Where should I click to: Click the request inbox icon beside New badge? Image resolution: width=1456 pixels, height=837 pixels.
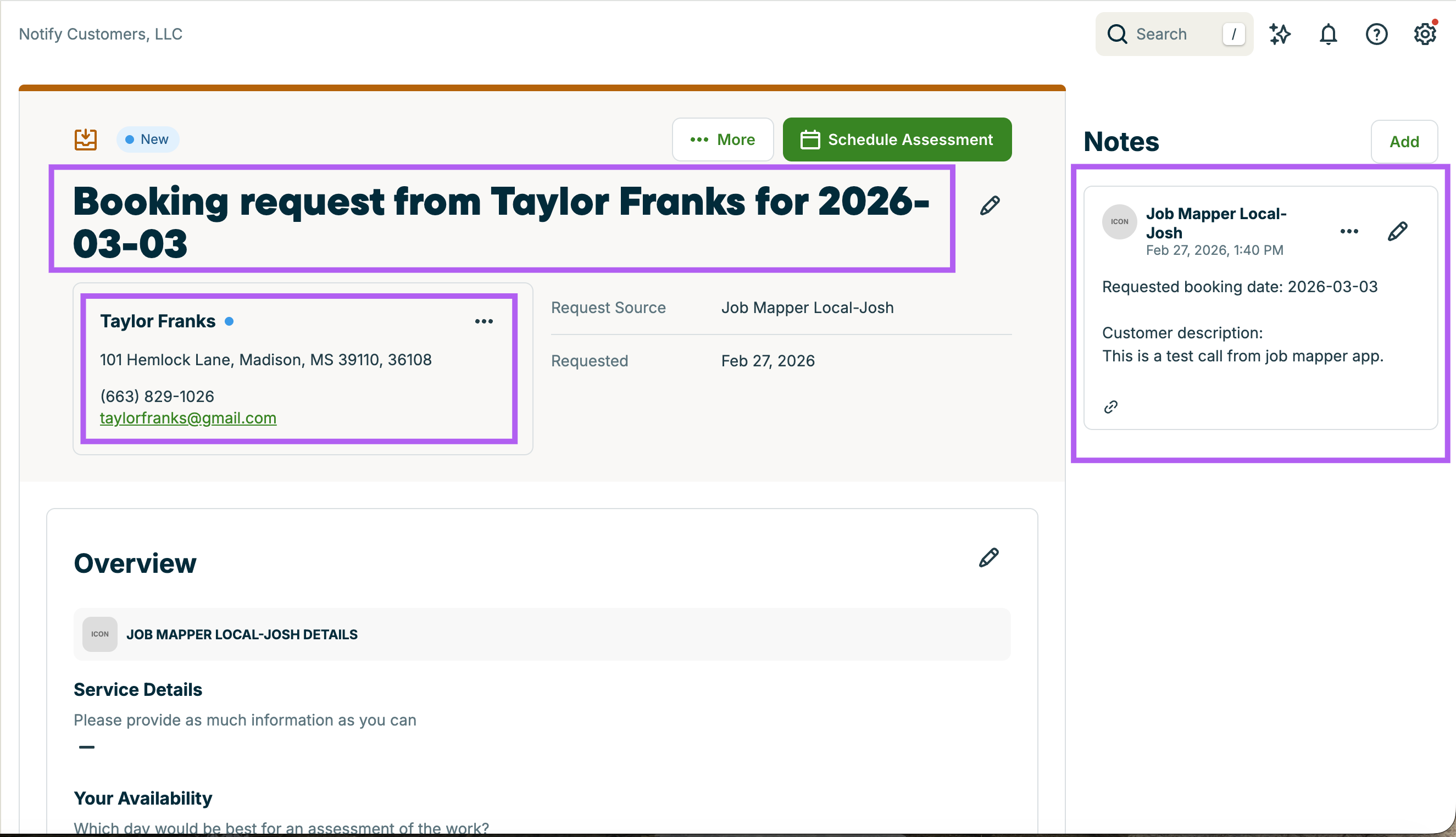coord(86,139)
